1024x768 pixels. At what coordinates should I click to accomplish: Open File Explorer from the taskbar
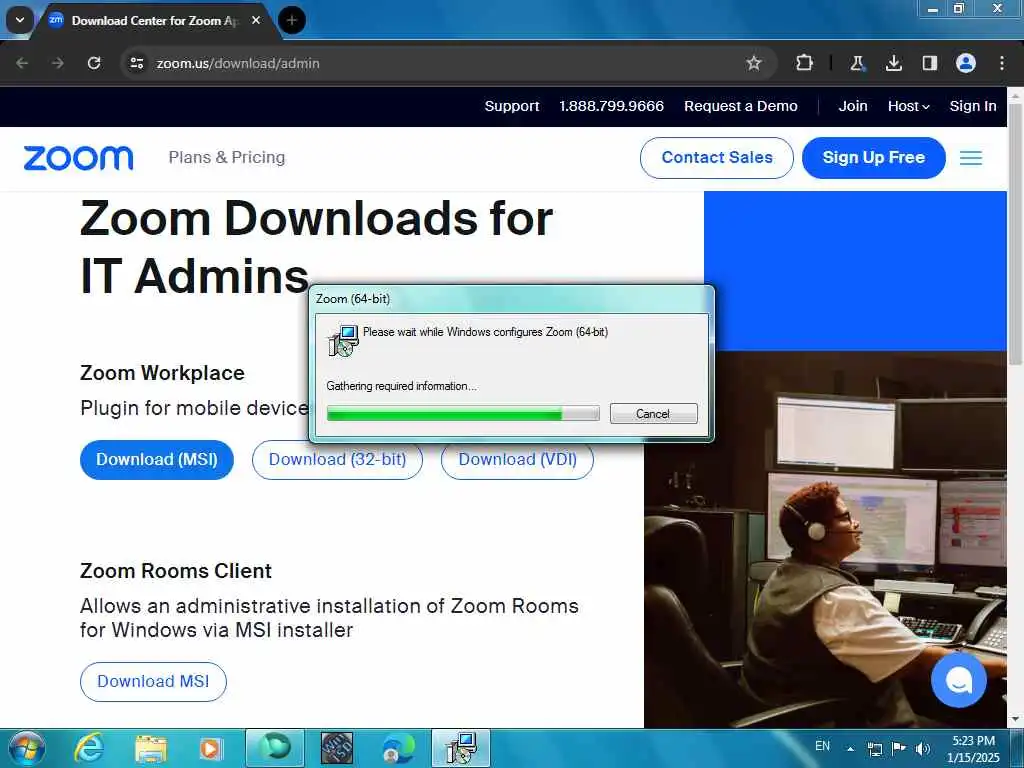click(x=151, y=748)
